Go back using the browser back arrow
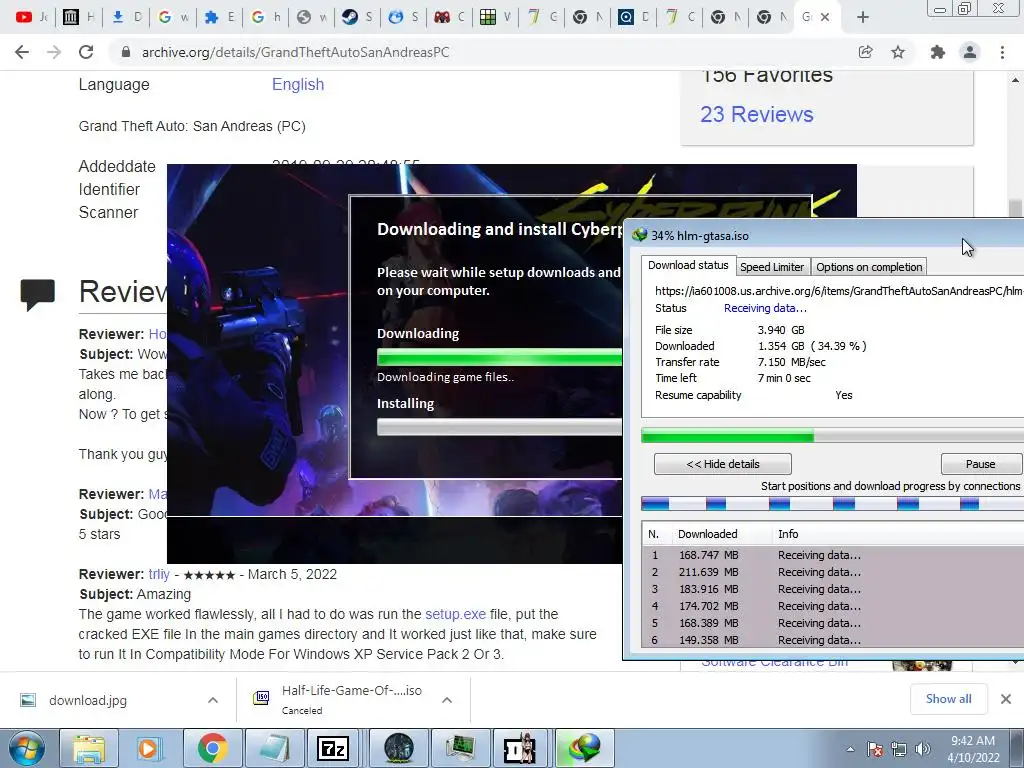Image resolution: width=1024 pixels, height=768 pixels. 22,52
